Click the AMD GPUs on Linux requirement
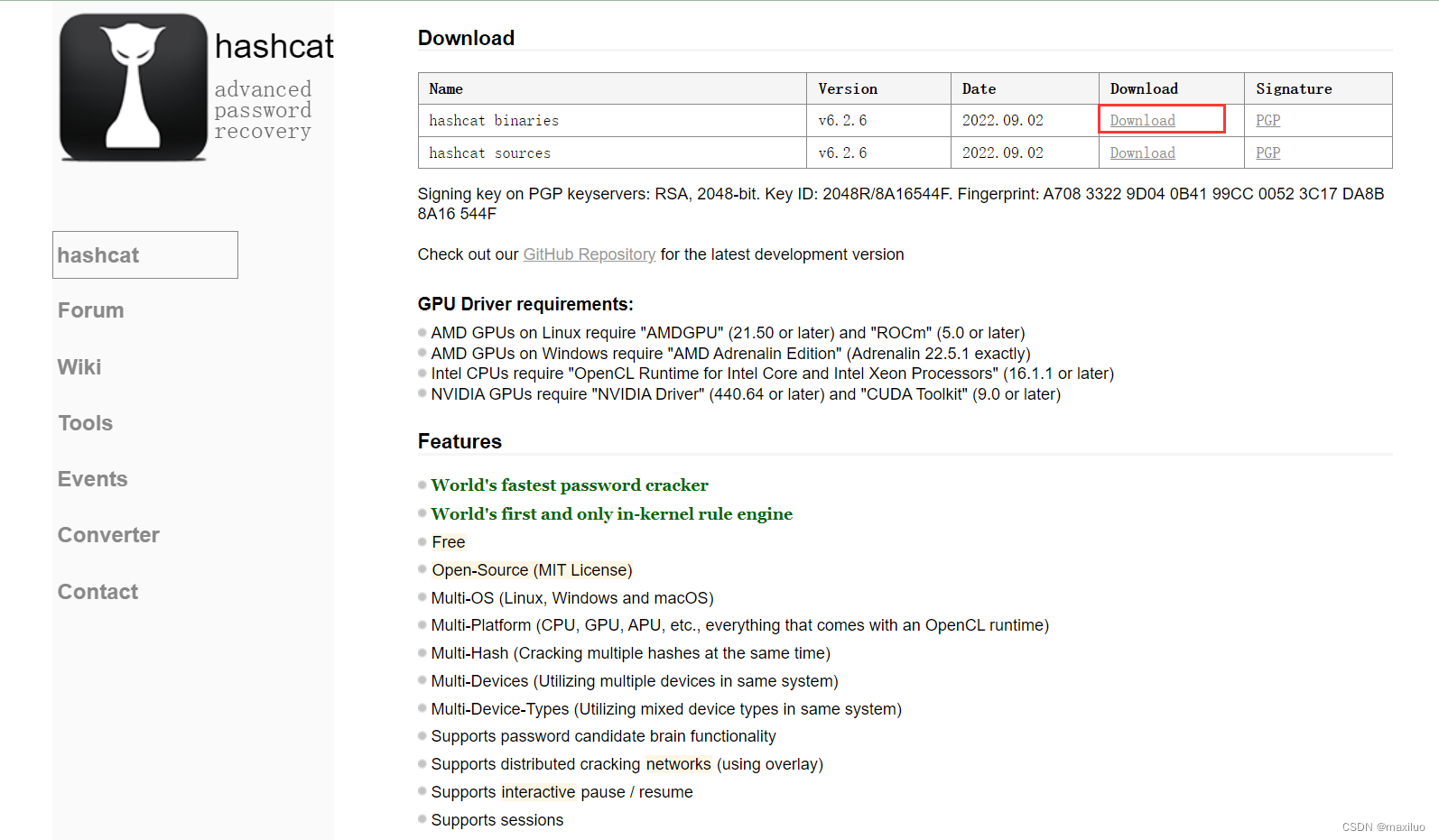Screen dimensions: 1439x840 pyautogui.click(x=729, y=333)
